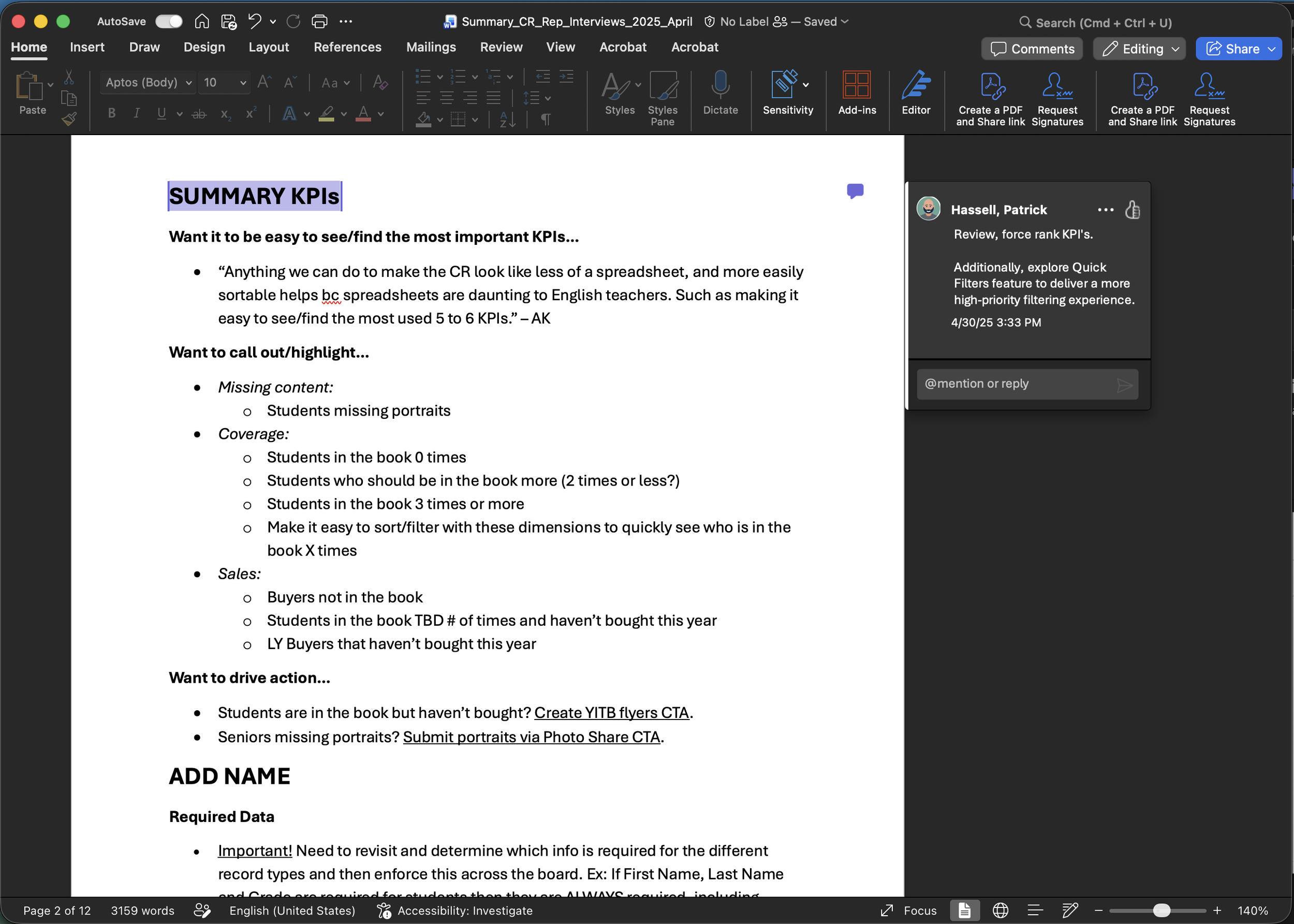The width and height of the screenshot is (1294, 924).
Task: Switch to the Draw tab
Action: tap(144, 47)
